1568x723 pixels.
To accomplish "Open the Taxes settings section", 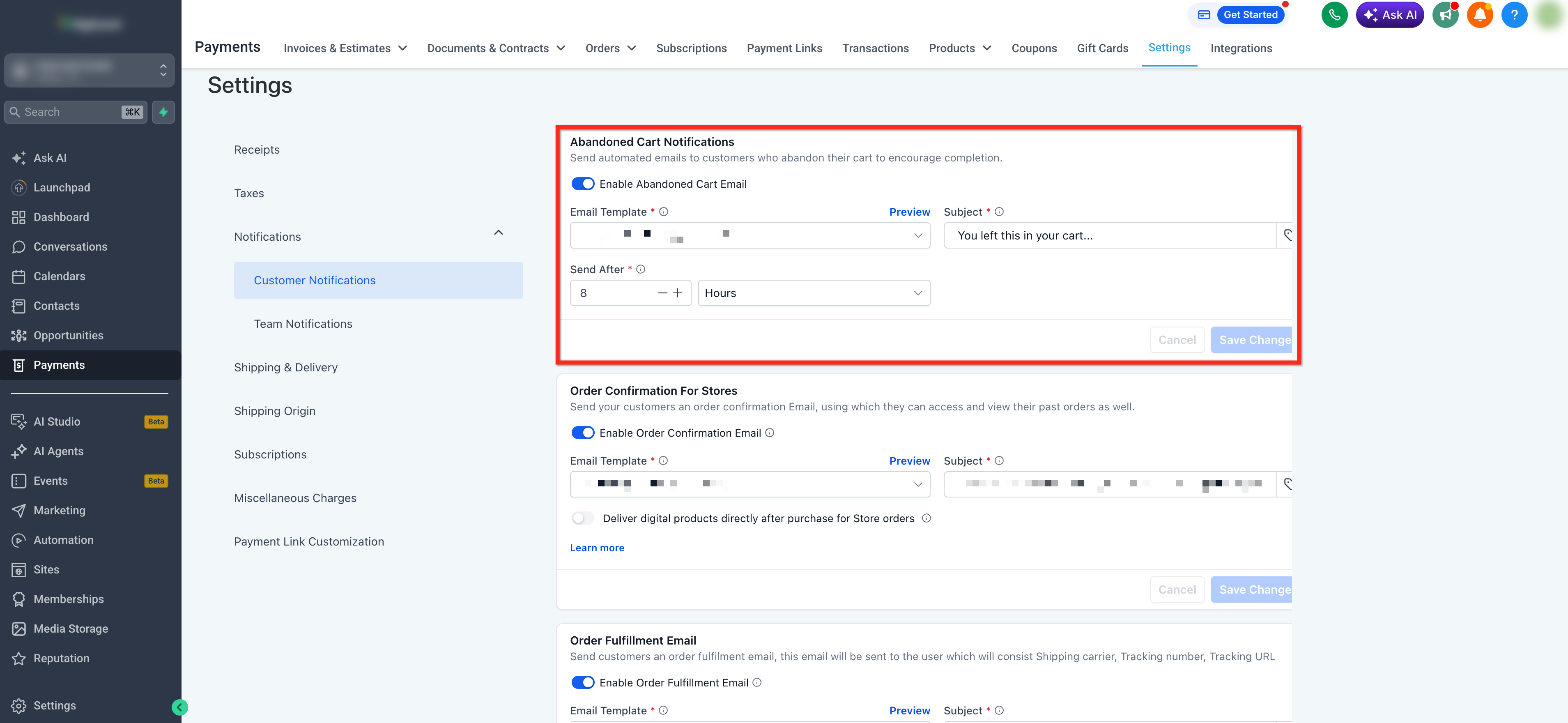I will coord(249,193).
